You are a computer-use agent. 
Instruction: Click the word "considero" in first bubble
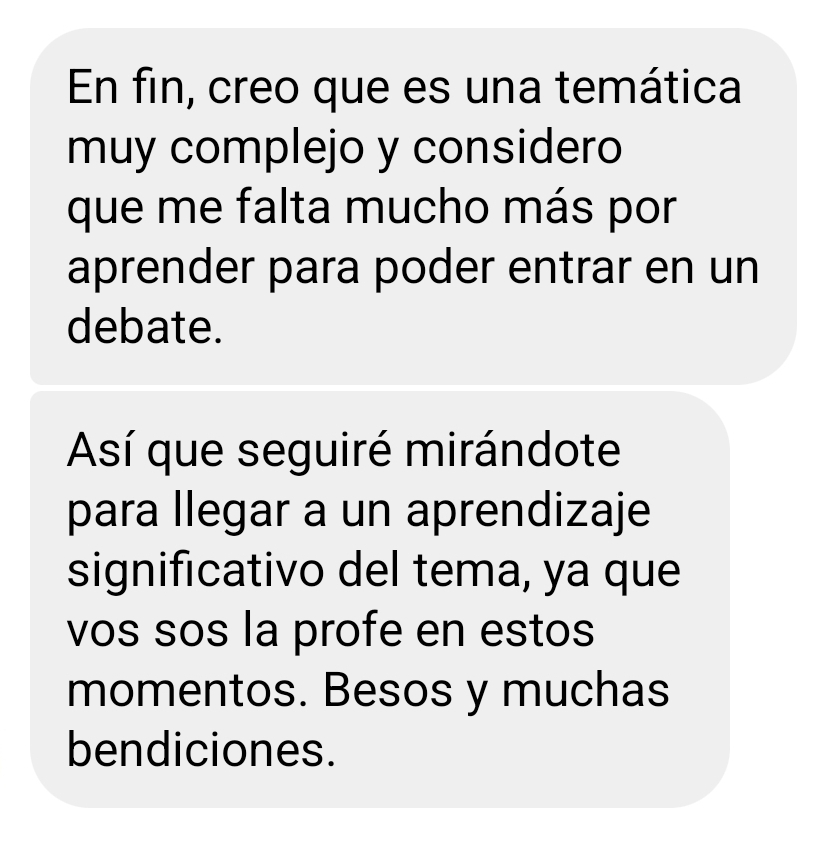pyautogui.click(x=517, y=148)
